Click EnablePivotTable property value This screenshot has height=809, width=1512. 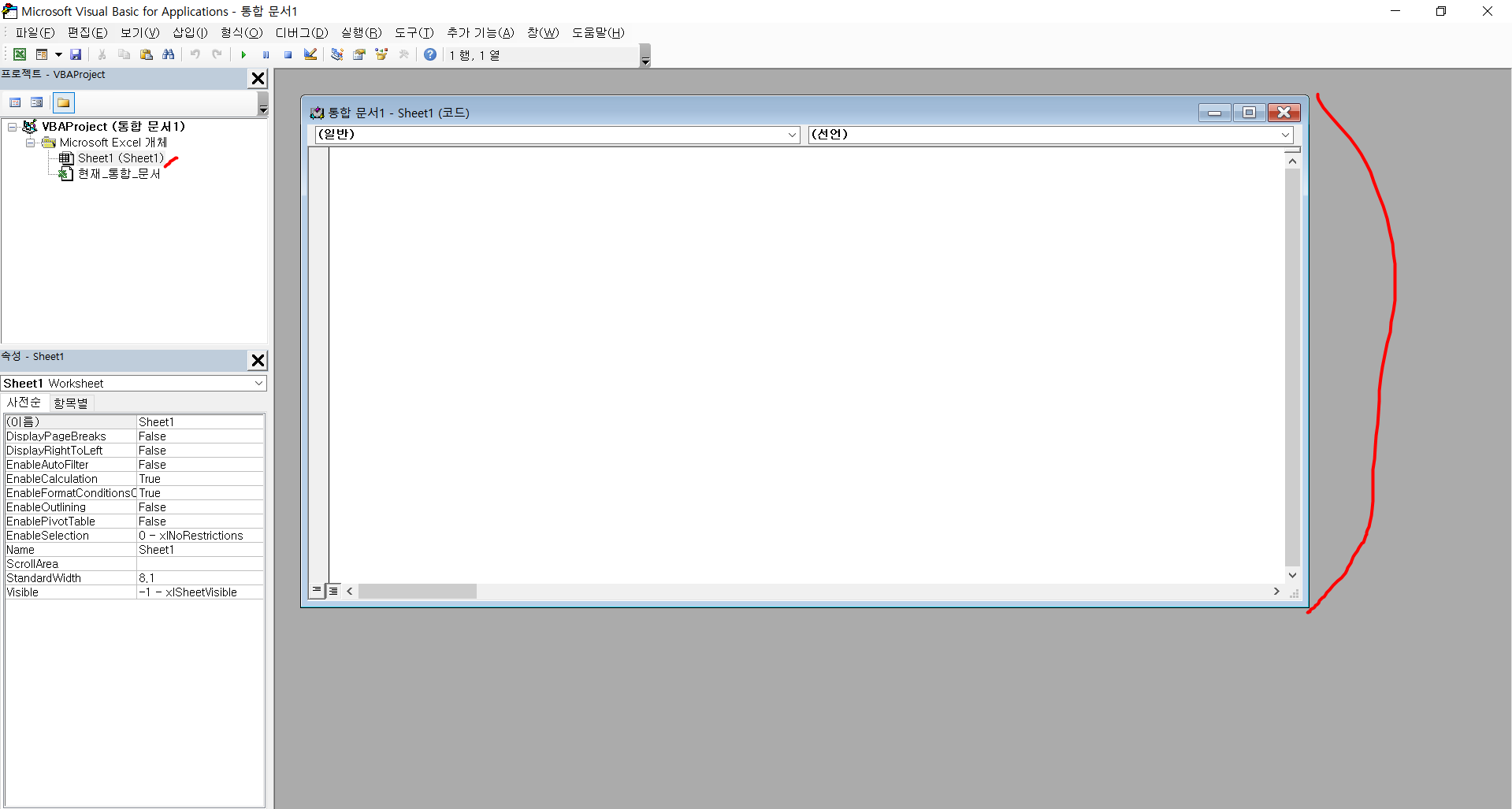pyautogui.click(x=200, y=521)
